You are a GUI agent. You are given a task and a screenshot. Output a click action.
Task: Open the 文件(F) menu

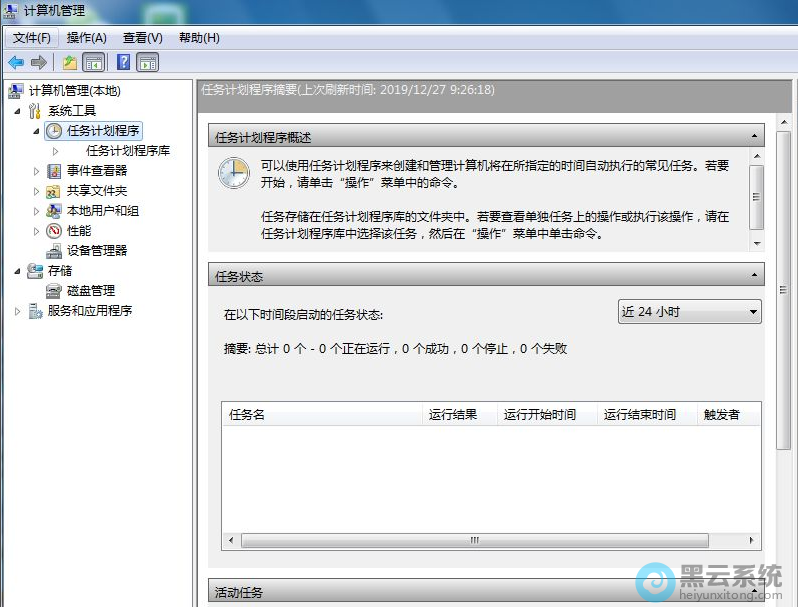tap(32, 38)
